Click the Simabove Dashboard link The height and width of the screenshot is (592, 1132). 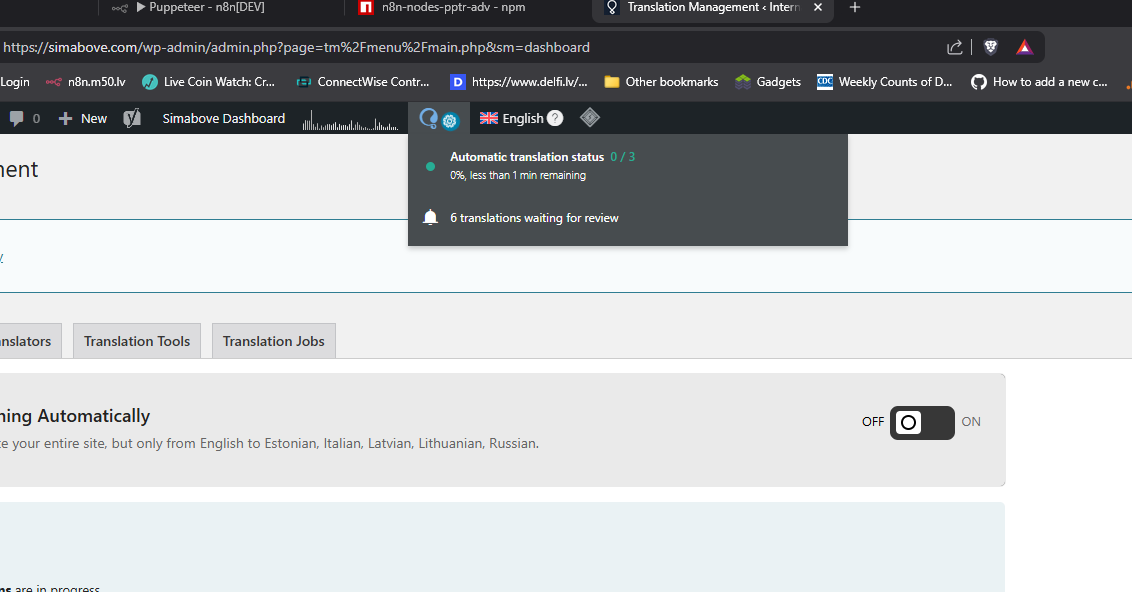pos(224,118)
